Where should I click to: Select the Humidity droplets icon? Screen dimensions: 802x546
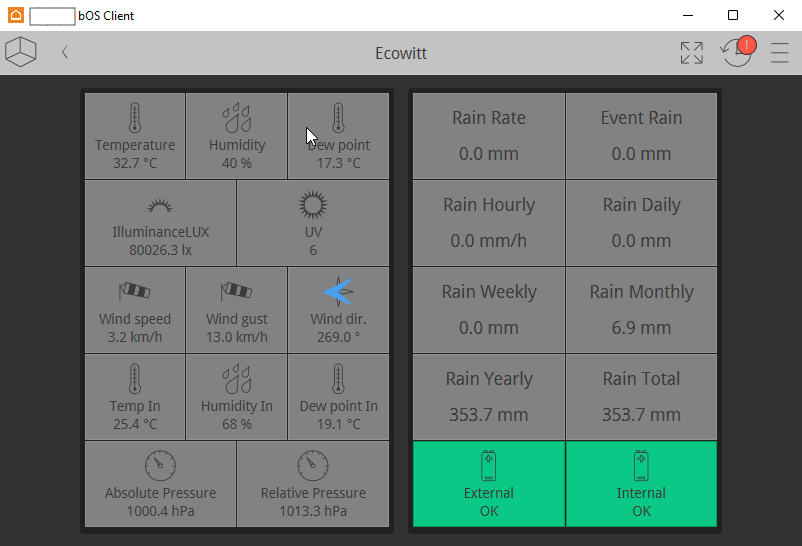(x=237, y=118)
